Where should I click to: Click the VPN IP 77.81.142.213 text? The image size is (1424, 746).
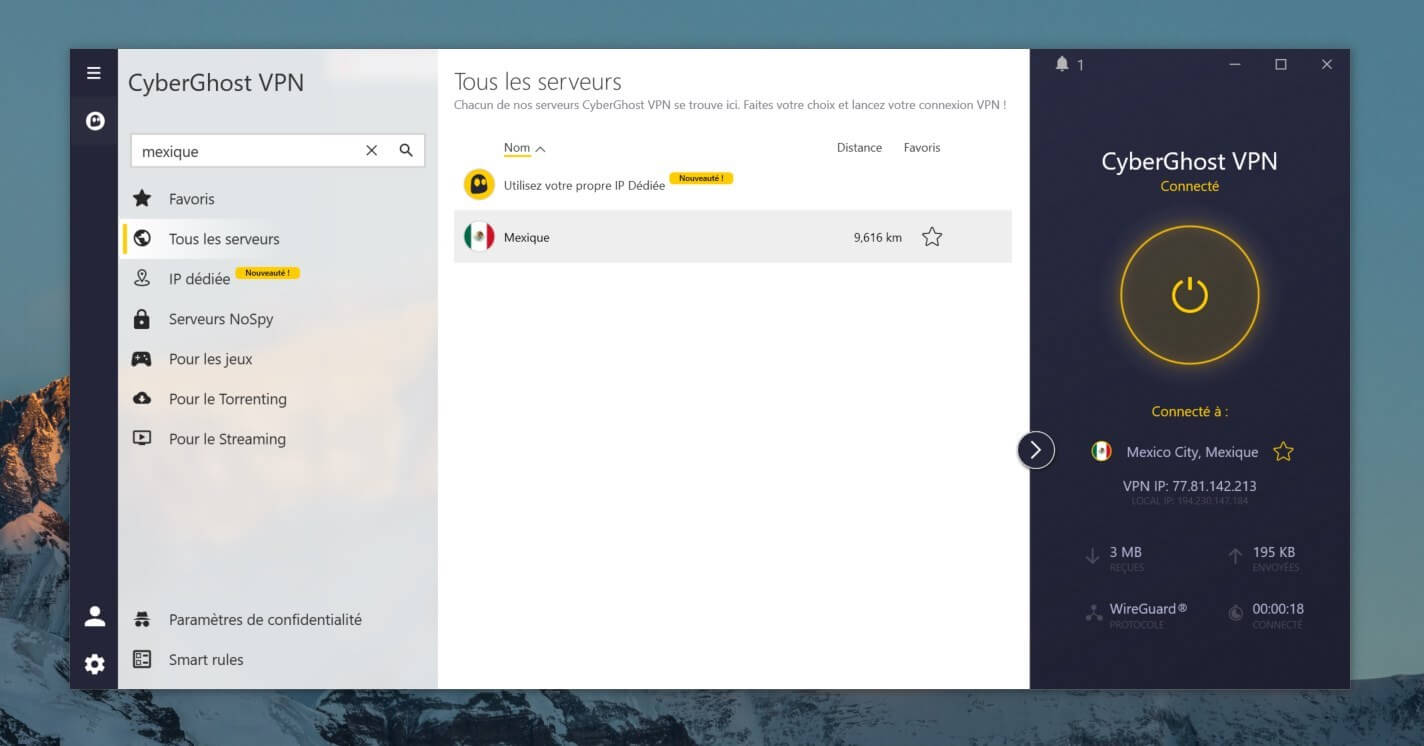(1189, 486)
